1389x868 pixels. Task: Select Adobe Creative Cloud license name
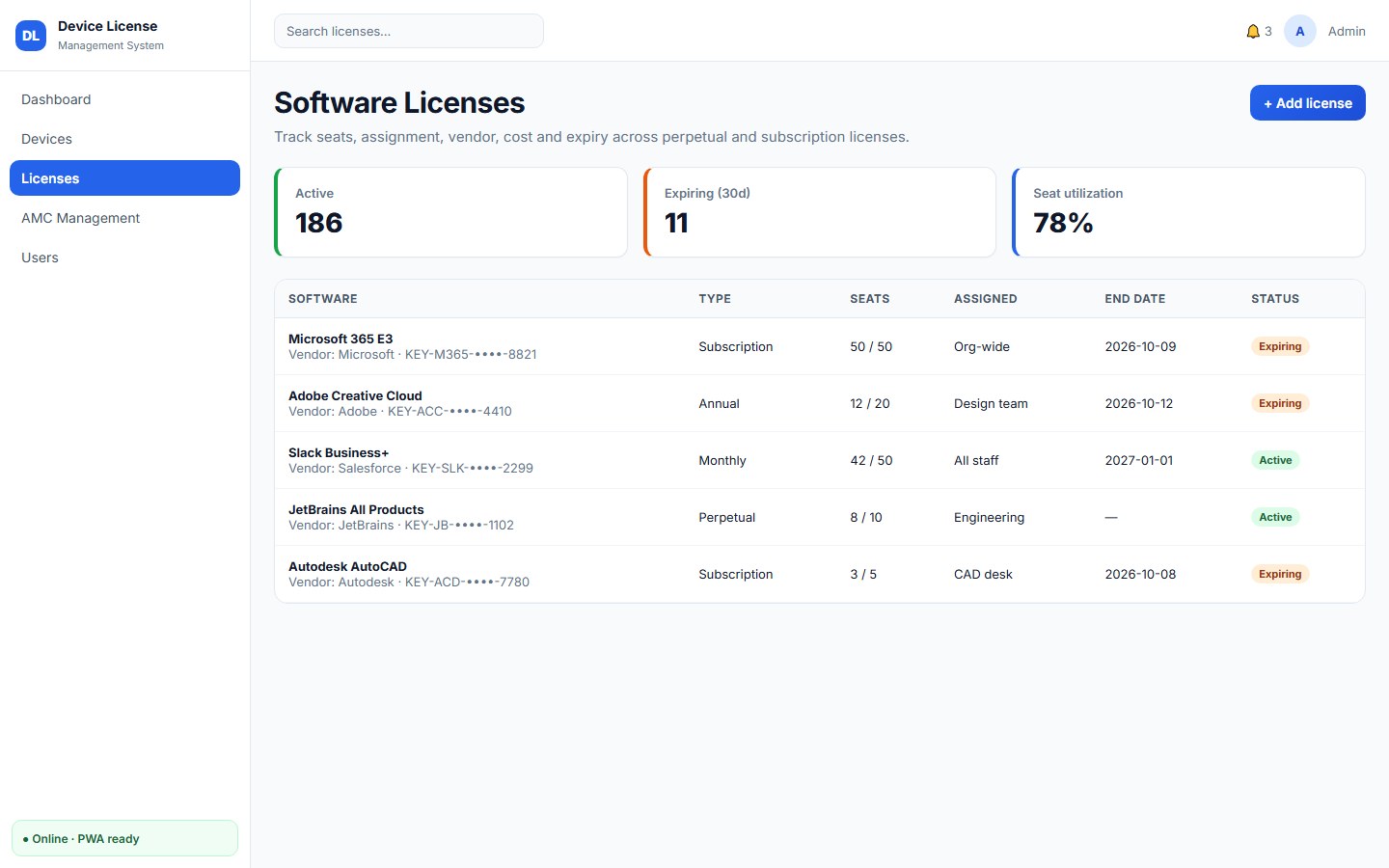pos(355,395)
